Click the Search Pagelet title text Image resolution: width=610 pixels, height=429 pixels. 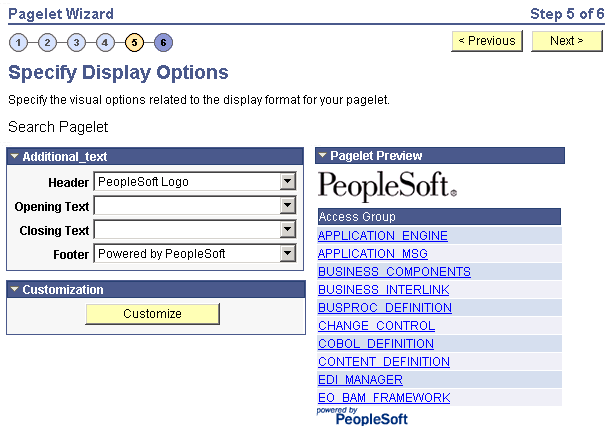point(58,127)
